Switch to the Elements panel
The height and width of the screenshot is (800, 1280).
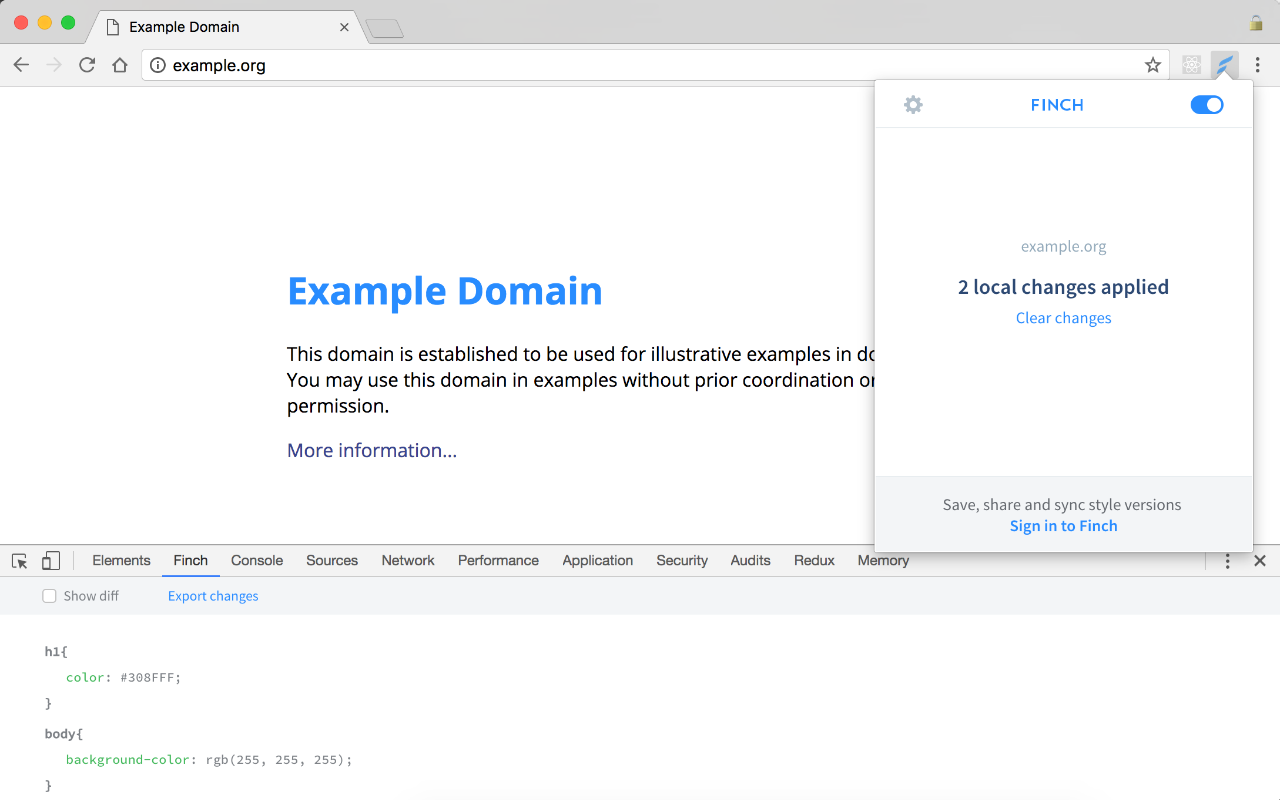(x=121, y=561)
